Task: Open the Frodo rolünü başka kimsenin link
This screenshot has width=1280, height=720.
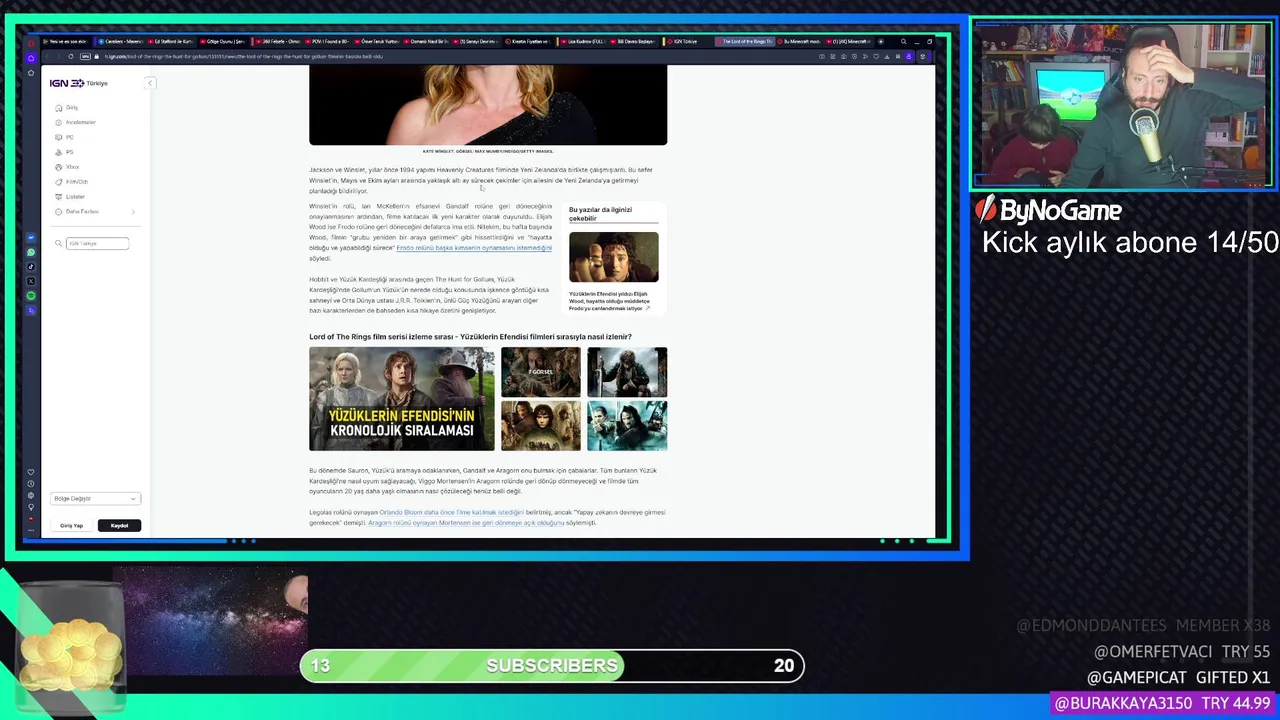Action: (474, 248)
